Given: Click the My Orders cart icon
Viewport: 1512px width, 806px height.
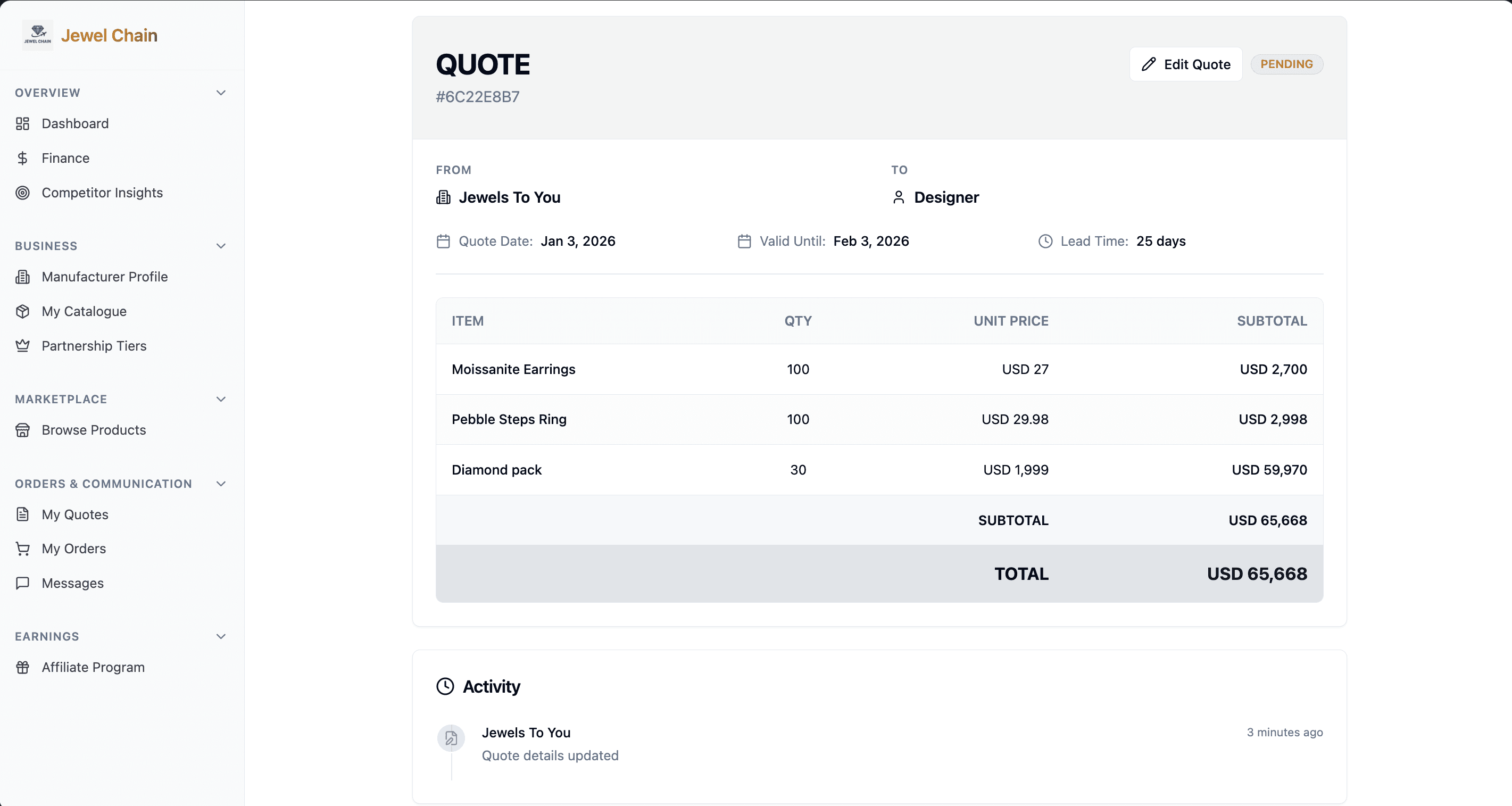Looking at the screenshot, I should [x=22, y=549].
